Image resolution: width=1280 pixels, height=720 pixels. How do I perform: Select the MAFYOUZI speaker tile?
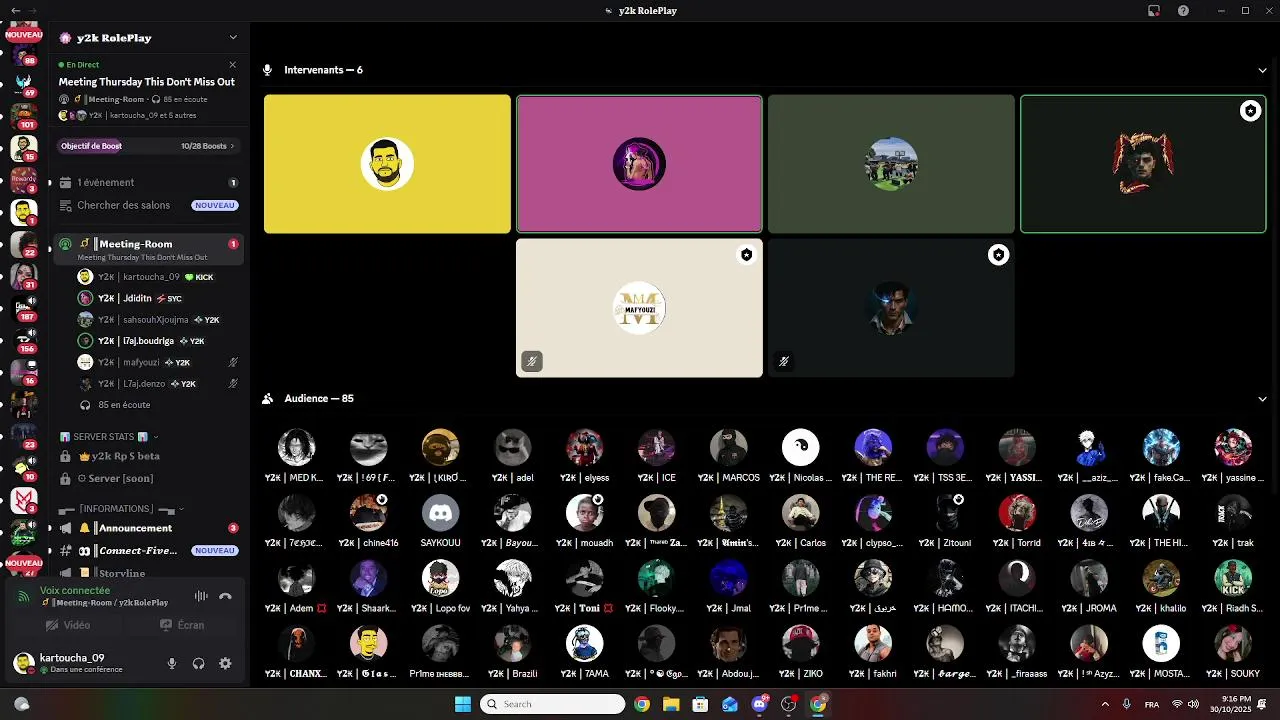click(x=639, y=308)
